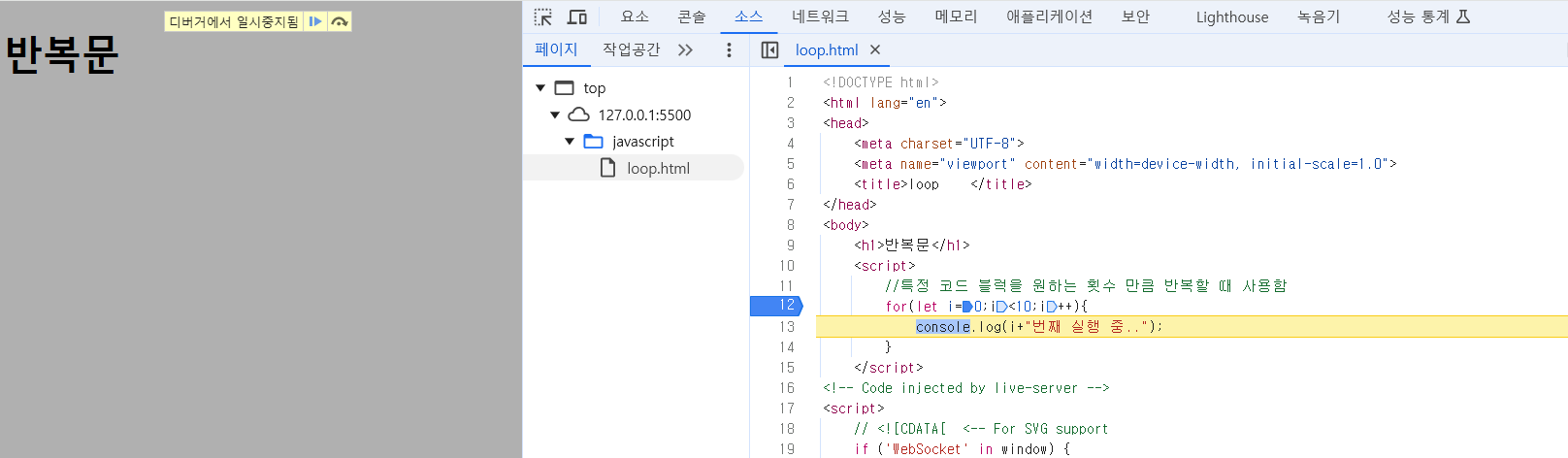
Task: Resume script execution in the paused overlay
Action: [x=315, y=21]
